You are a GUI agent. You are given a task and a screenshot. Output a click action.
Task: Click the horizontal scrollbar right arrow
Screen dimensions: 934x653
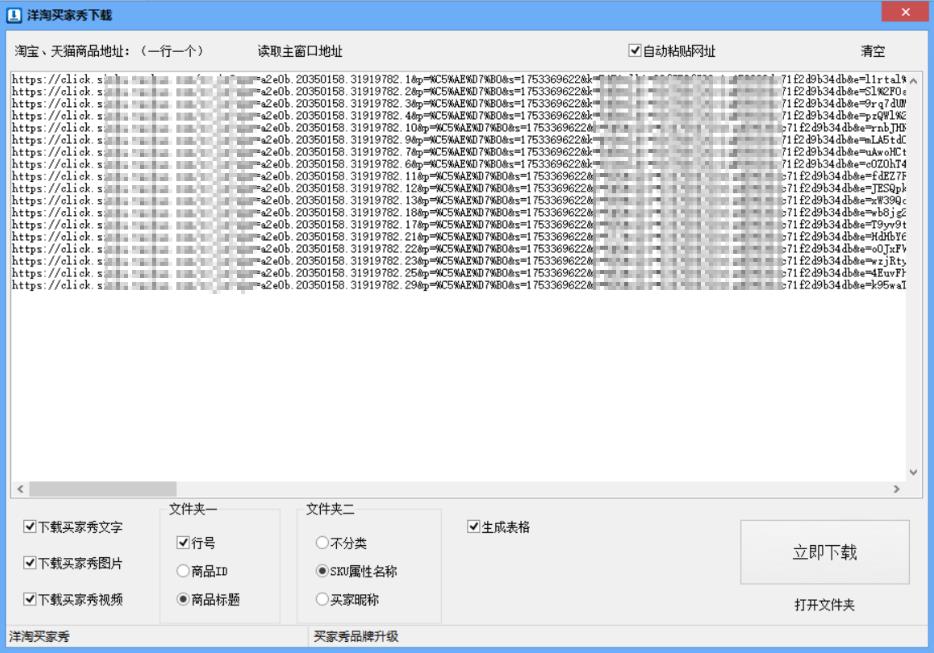click(x=896, y=489)
